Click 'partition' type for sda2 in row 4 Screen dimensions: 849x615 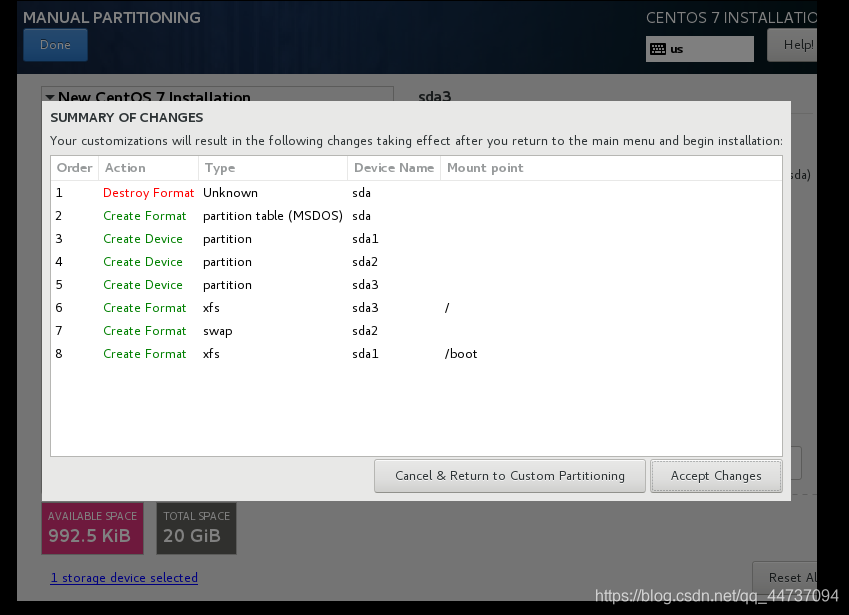[227, 263]
